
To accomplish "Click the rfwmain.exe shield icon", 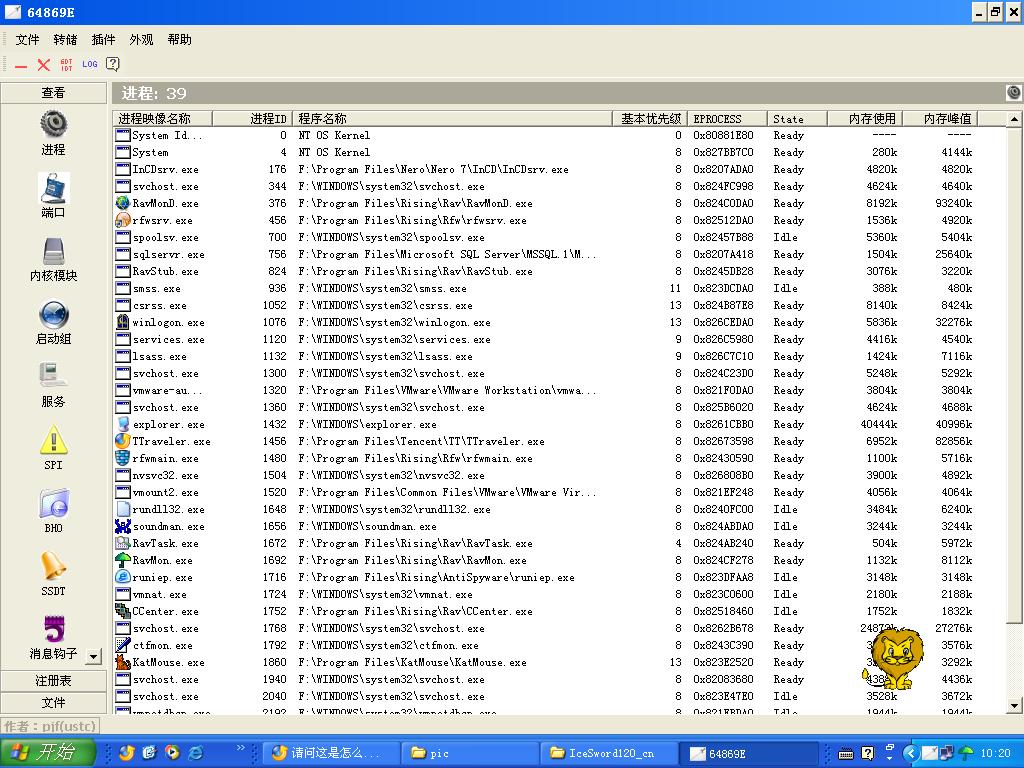I will pyautogui.click(x=122, y=458).
